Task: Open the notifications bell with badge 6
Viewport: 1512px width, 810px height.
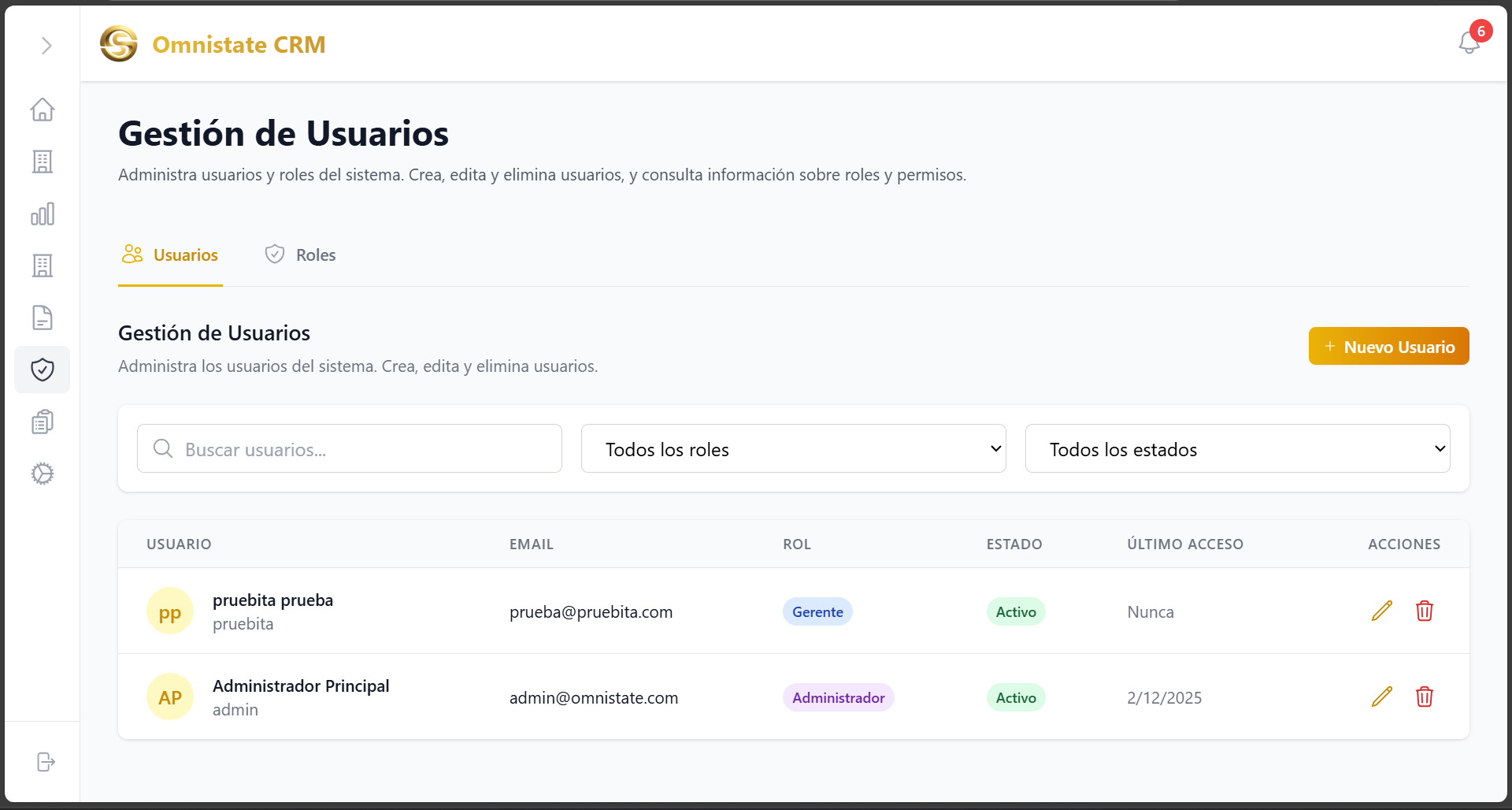Action: (1469, 44)
